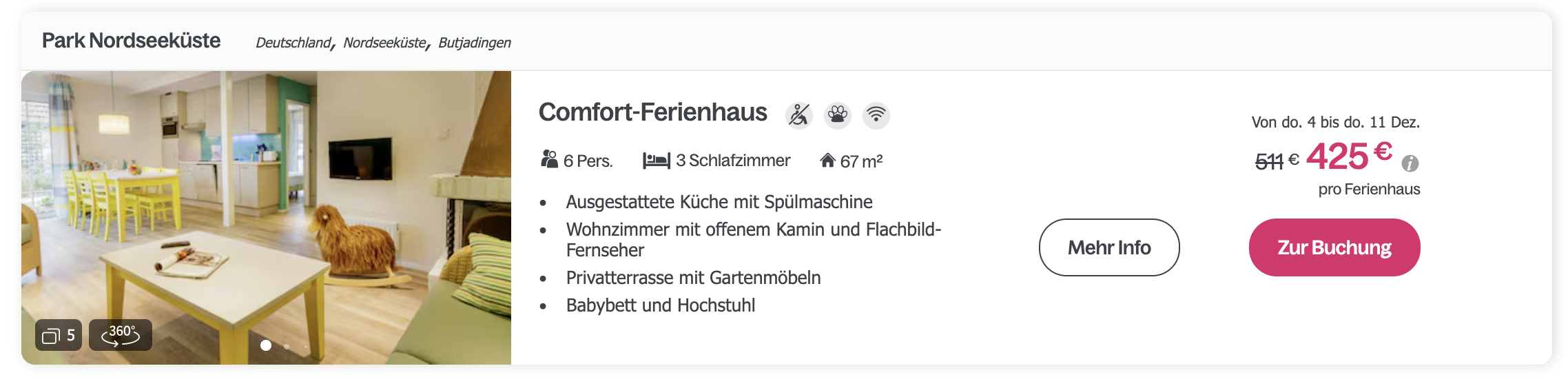The height and width of the screenshot is (386, 1568).
Task: Click the Deutschland location link
Action: 293,43
